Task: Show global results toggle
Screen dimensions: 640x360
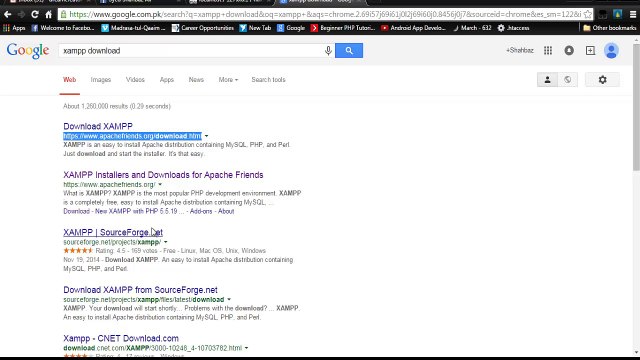Action: [567, 80]
